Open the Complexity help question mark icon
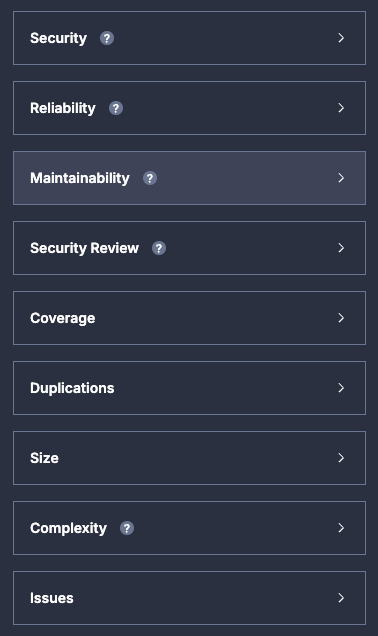Viewport: 378px width, 636px height. pyautogui.click(x=127, y=528)
